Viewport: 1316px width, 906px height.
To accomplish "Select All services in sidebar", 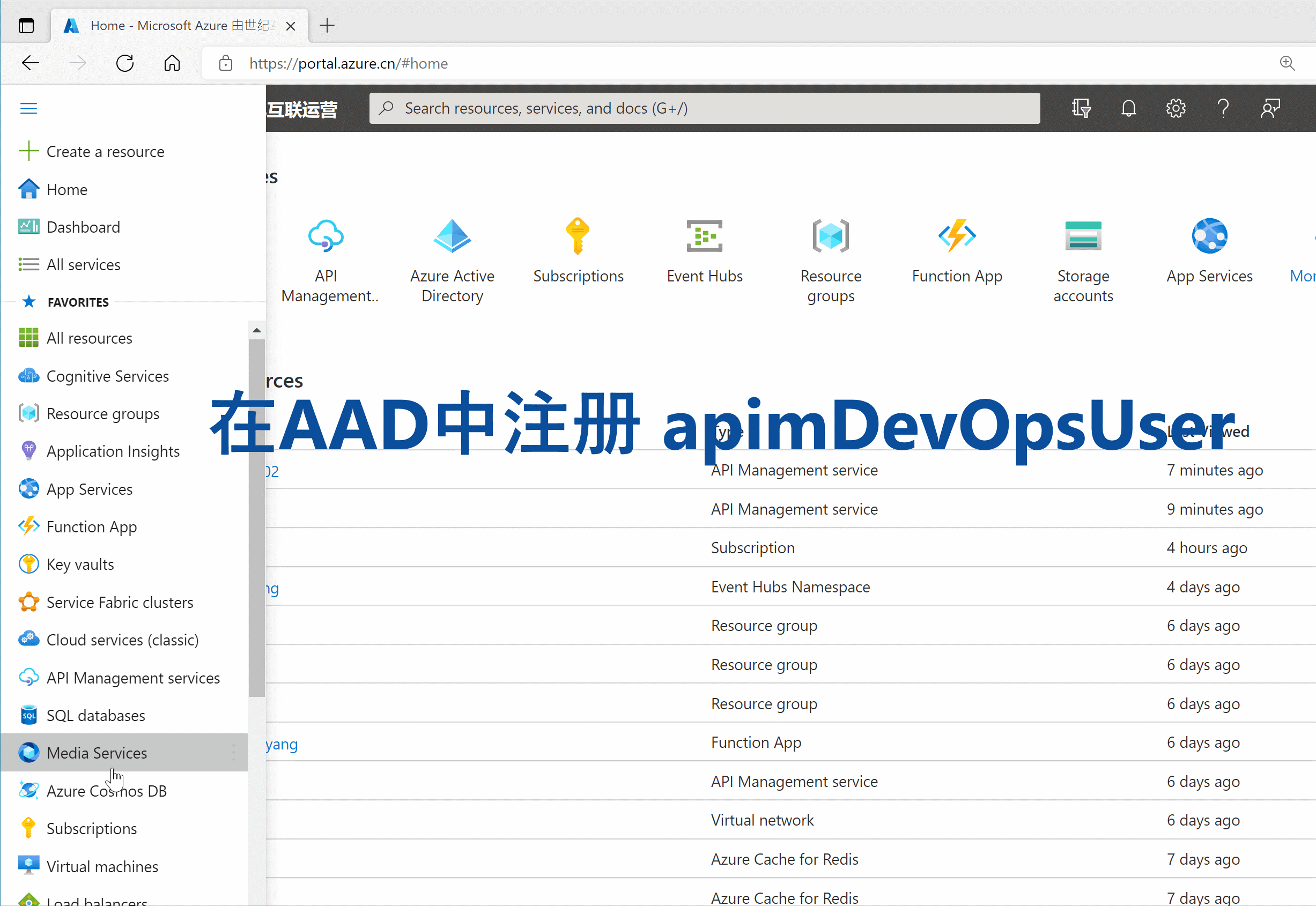I will (84, 264).
